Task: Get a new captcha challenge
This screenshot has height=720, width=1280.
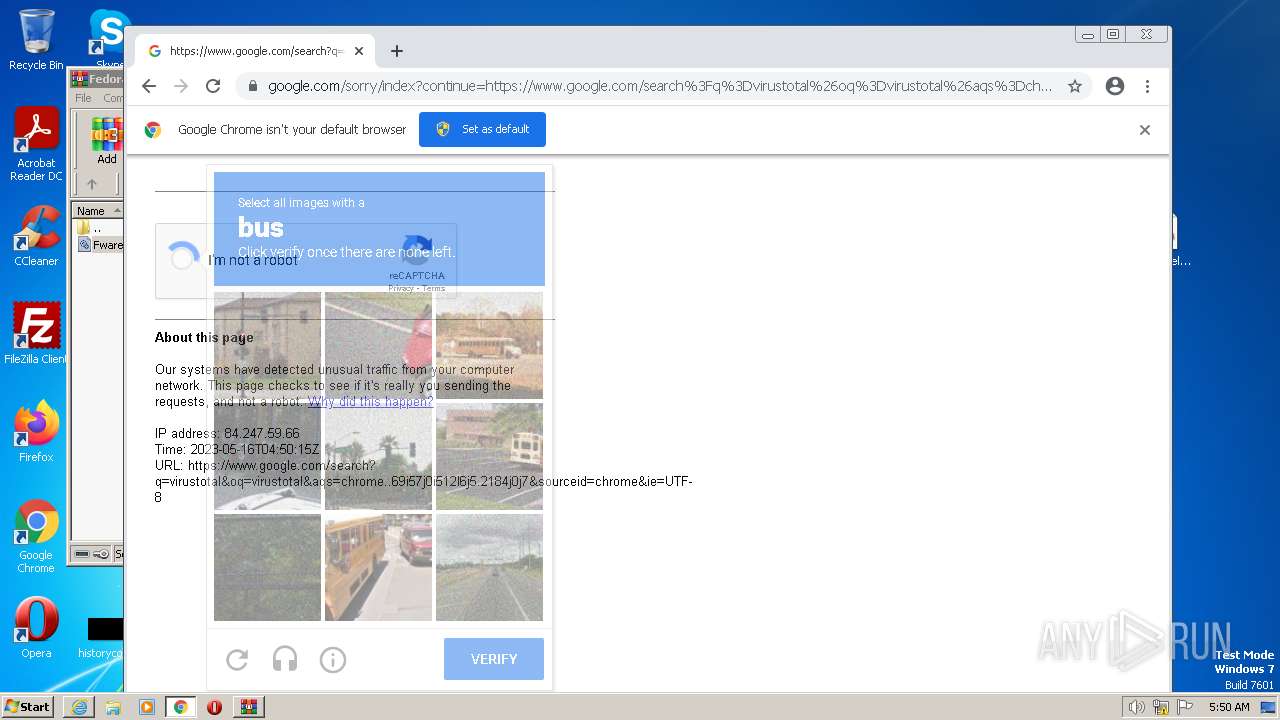Action: (x=237, y=659)
